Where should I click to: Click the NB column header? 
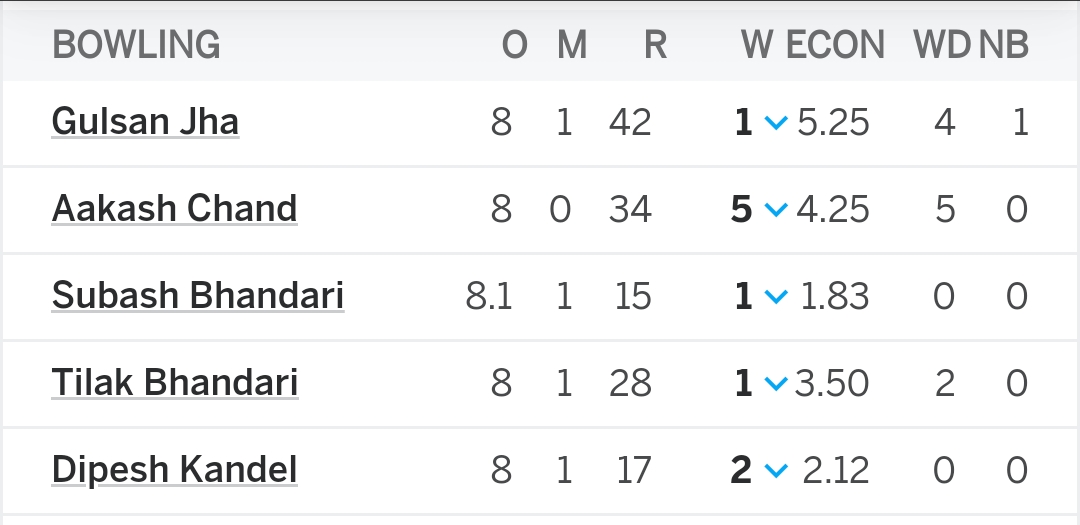pos(1004,45)
